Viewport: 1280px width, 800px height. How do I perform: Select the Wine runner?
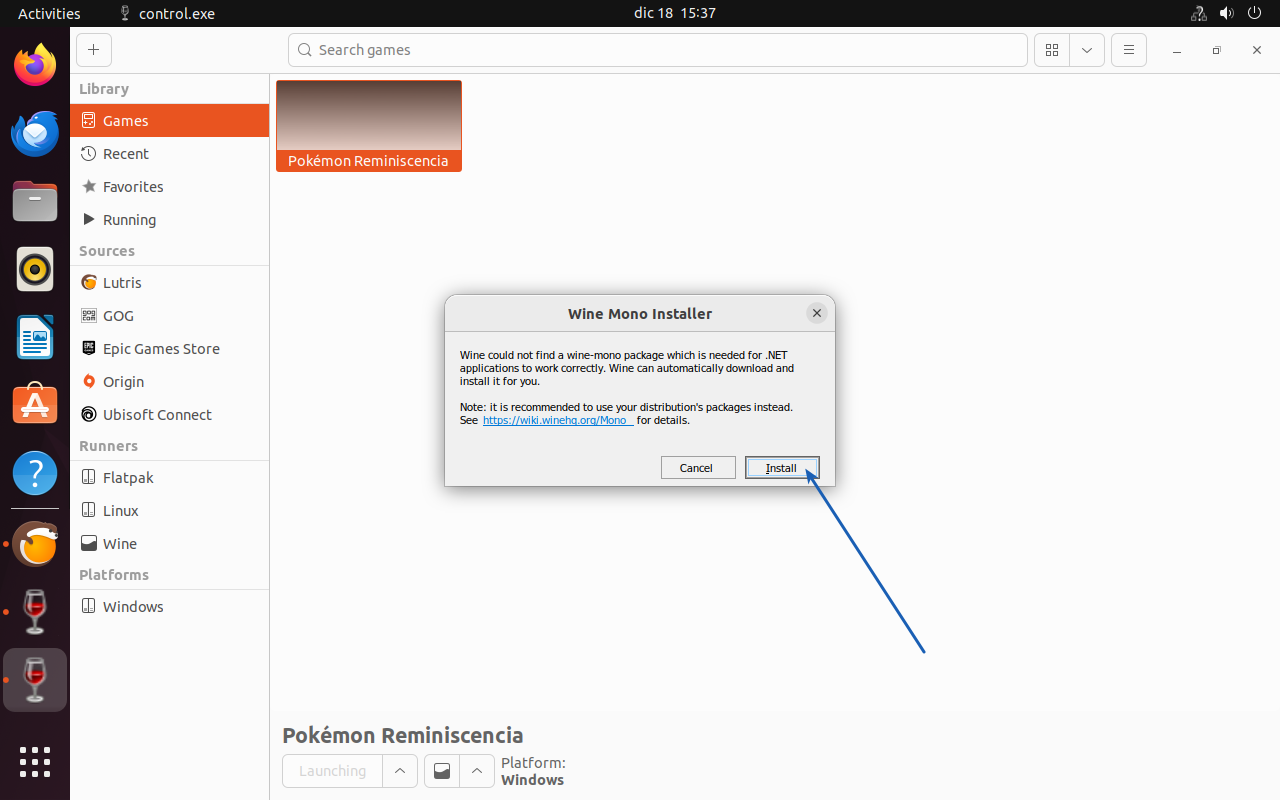[x=170, y=543]
